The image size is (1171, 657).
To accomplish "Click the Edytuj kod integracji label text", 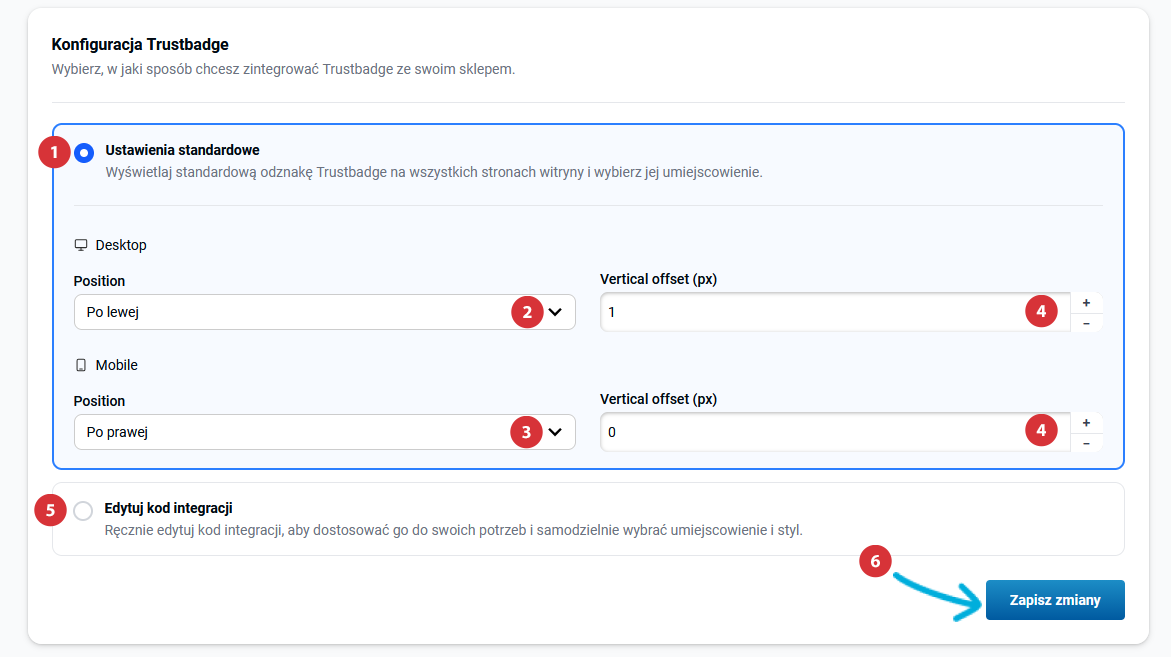I will click(168, 508).
